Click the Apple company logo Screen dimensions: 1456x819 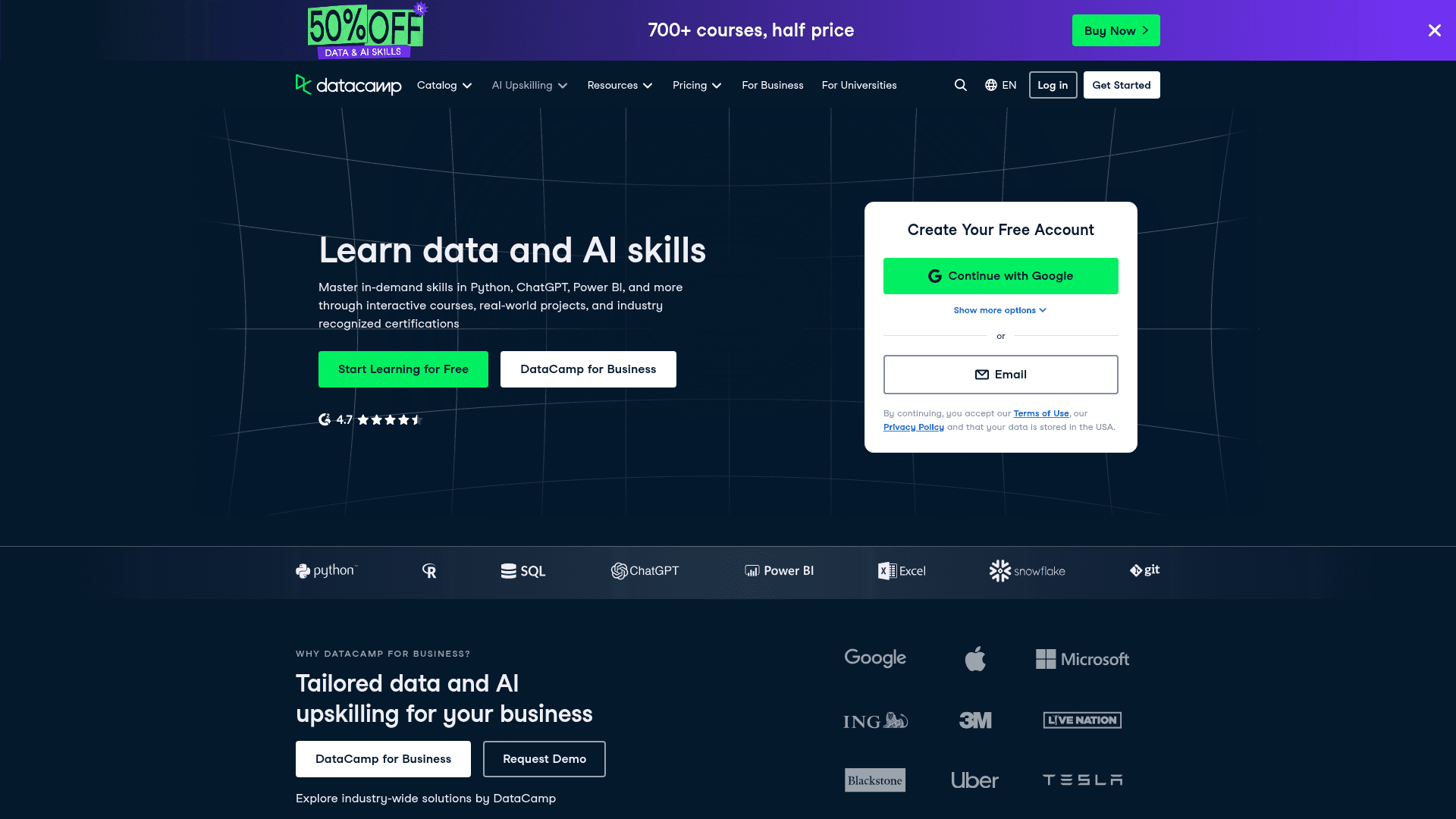pyautogui.click(x=975, y=658)
